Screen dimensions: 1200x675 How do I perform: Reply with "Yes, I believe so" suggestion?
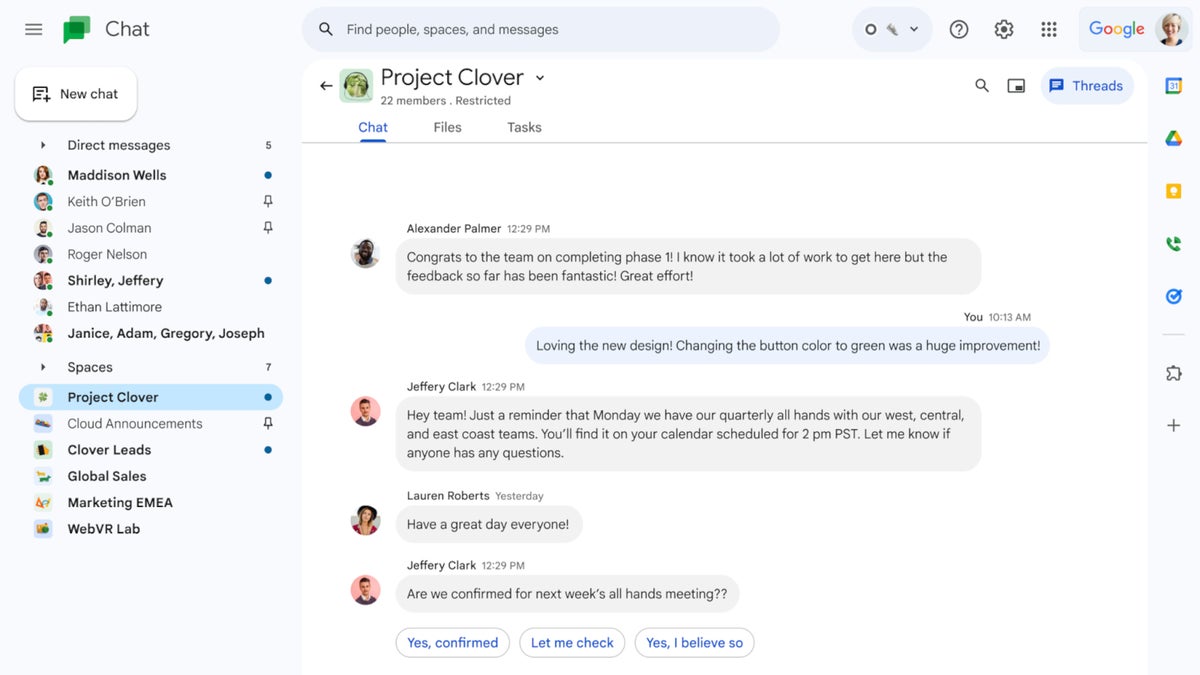(694, 643)
